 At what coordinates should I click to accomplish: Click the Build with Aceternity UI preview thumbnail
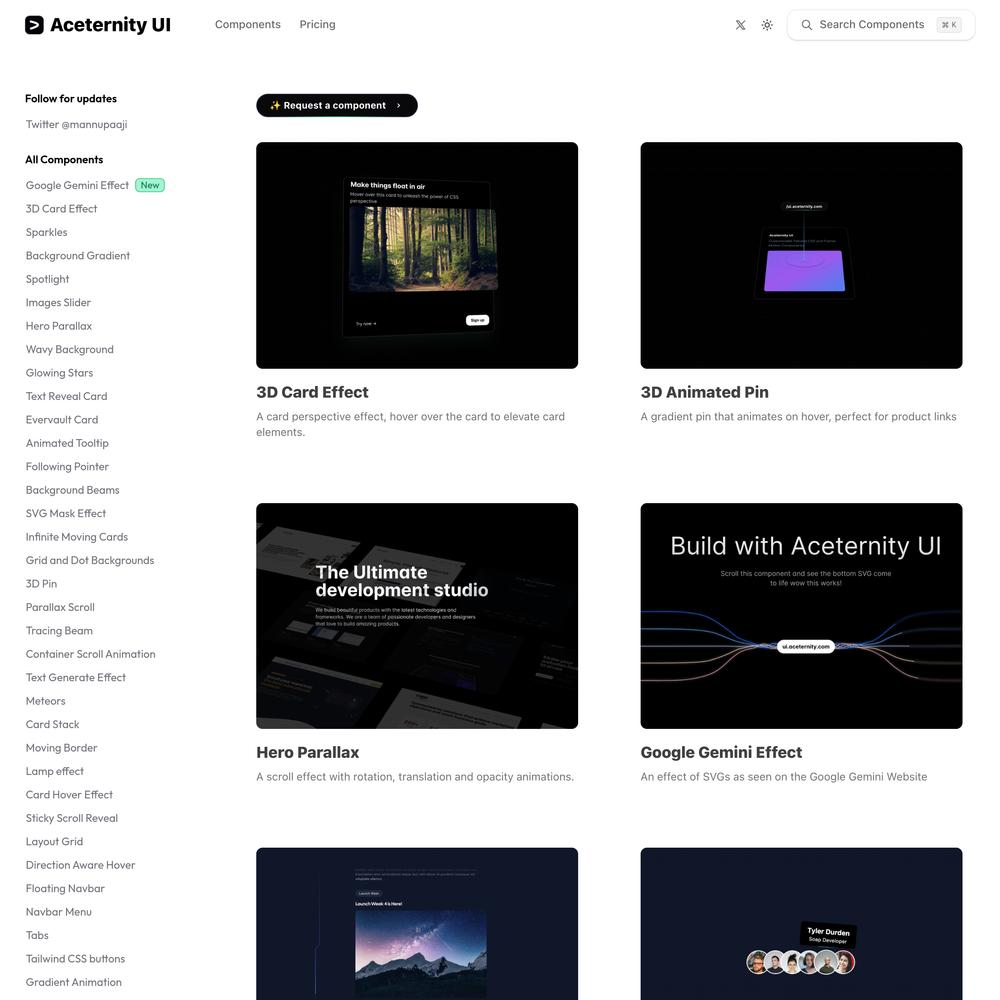coord(801,616)
